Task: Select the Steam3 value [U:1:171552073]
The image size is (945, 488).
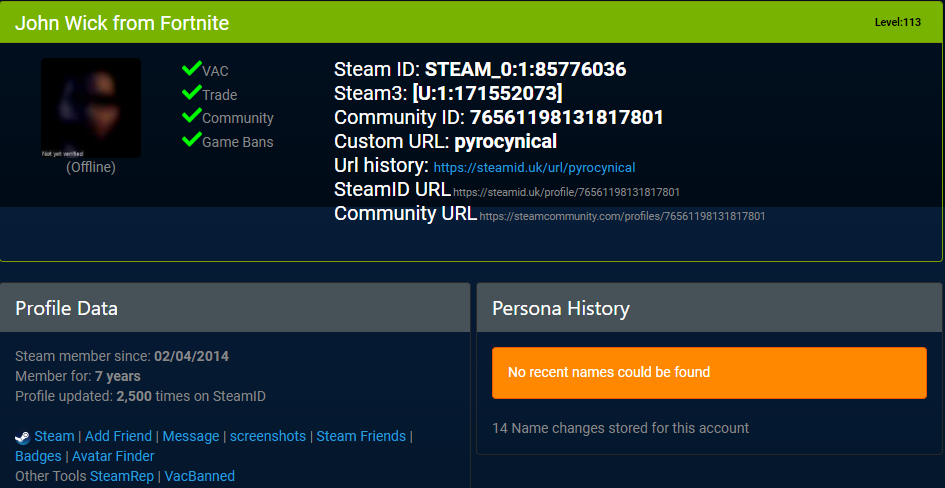Action: point(488,93)
